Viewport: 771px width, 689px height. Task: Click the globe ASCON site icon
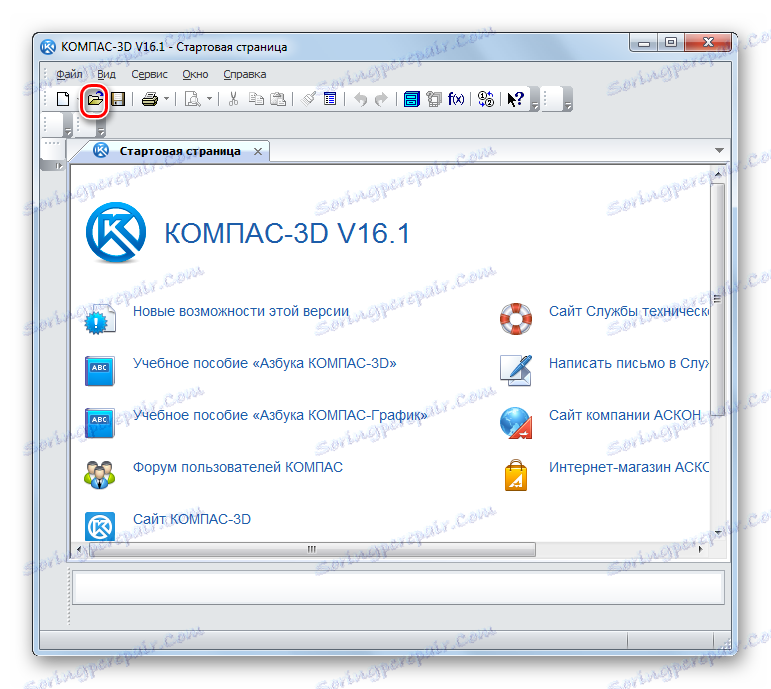click(x=516, y=423)
